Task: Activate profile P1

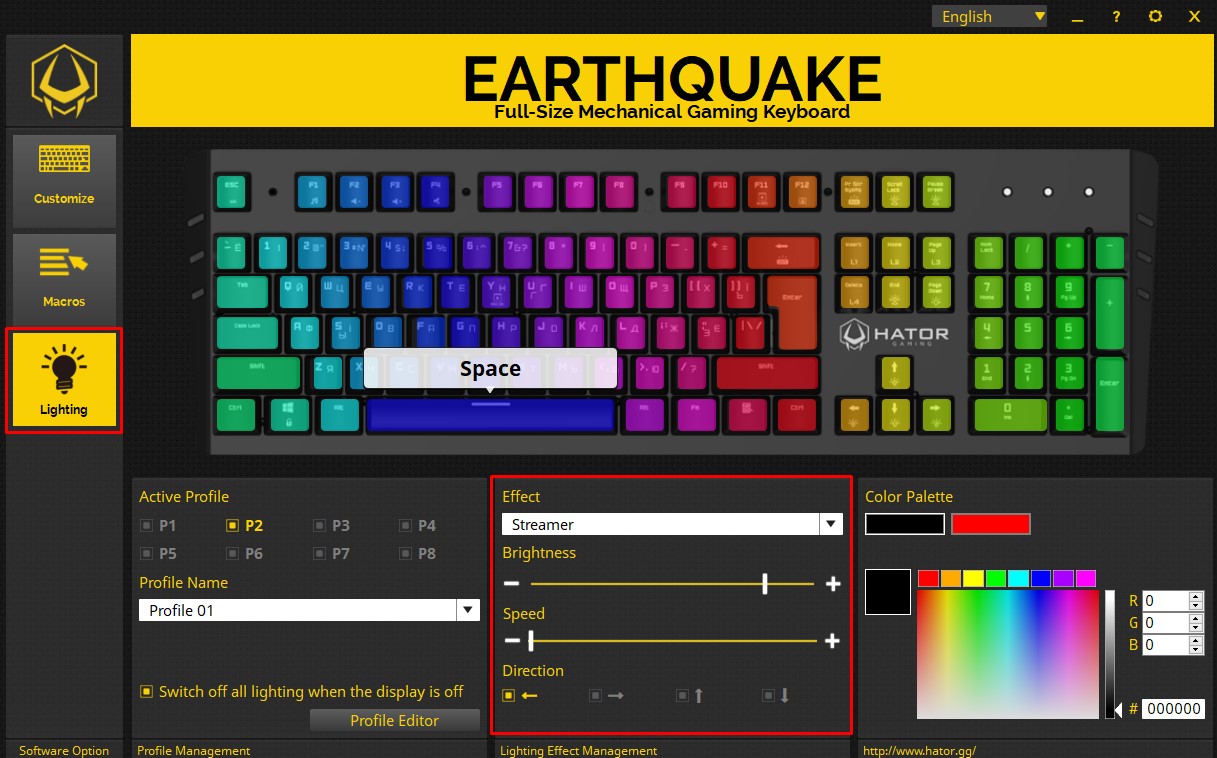Action: tap(158, 525)
